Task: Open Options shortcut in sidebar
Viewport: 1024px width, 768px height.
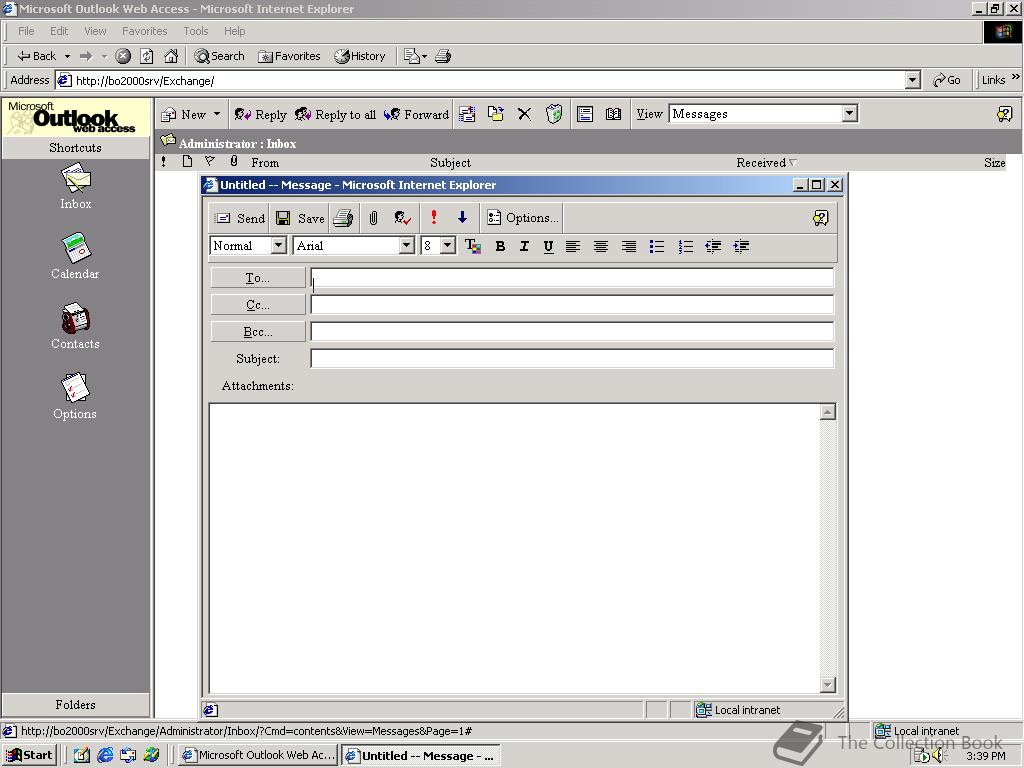Action: pos(75,396)
